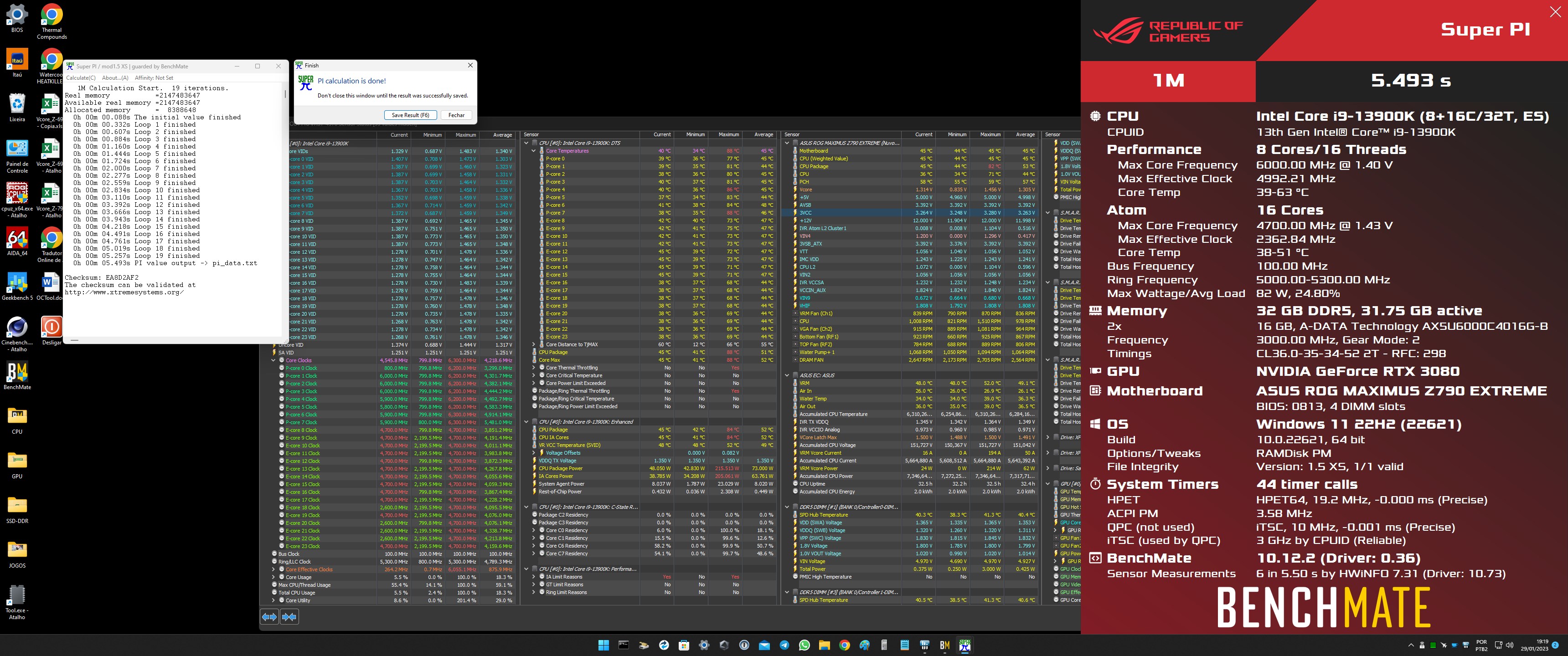Collapse the ASUS EC: ASUS sensor group
Screen dimensions: 1568x656
(x=787, y=375)
